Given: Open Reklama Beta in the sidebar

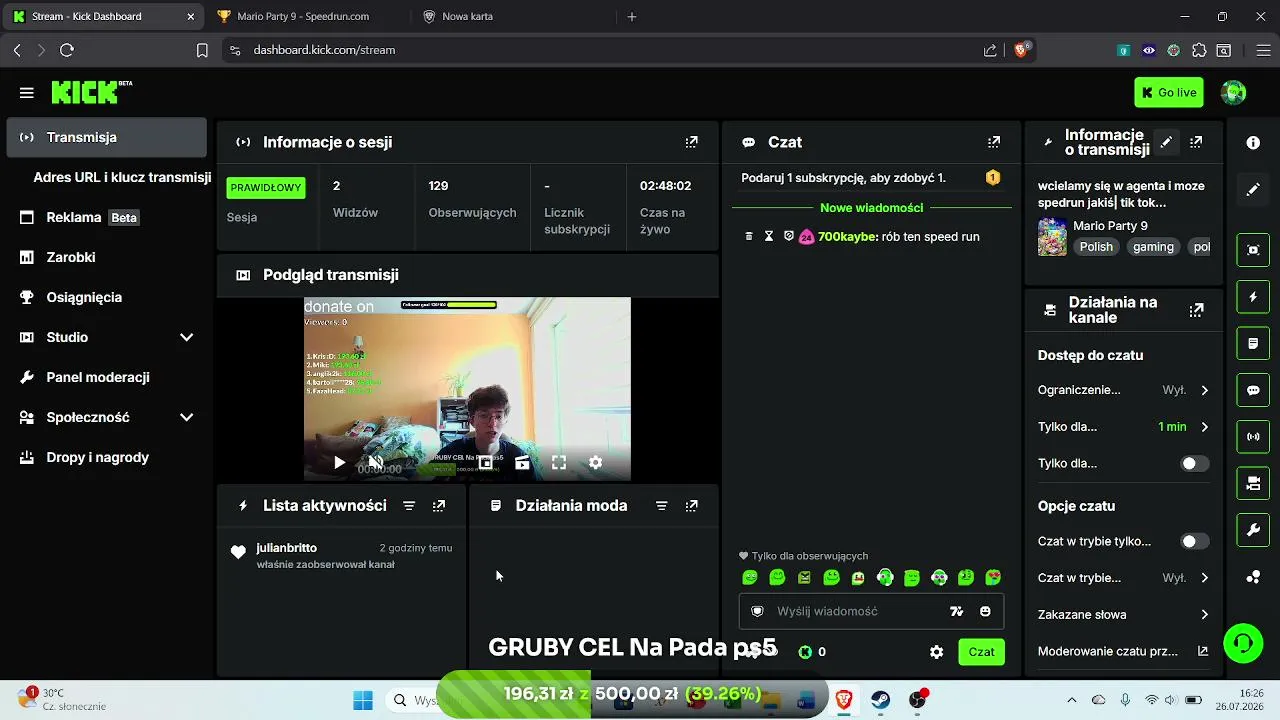Looking at the screenshot, I should pyautogui.click(x=107, y=217).
